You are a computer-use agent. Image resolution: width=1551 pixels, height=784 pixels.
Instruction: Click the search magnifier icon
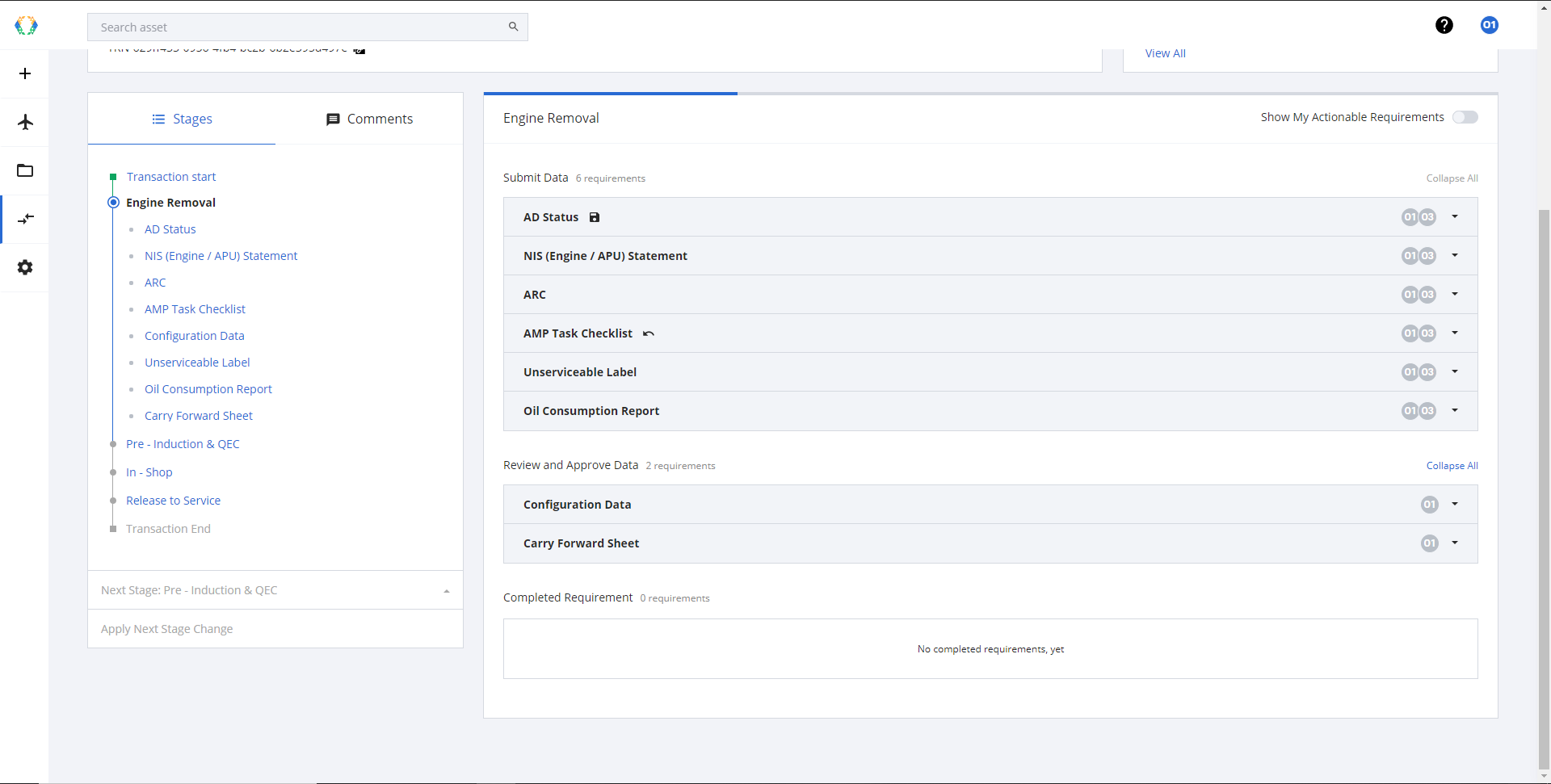pyautogui.click(x=513, y=27)
